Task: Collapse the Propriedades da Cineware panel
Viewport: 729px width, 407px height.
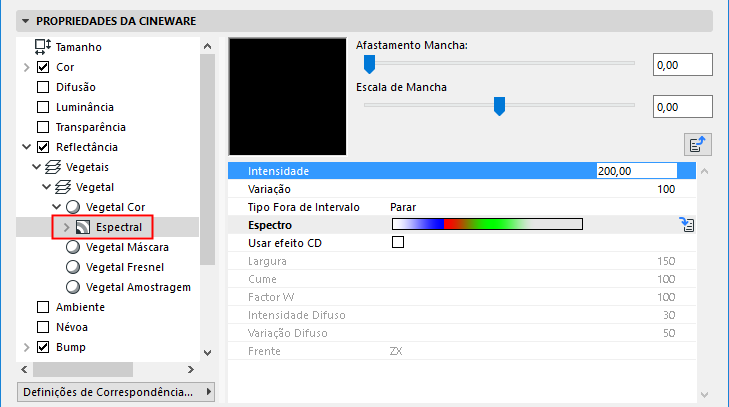Action: 26,21
